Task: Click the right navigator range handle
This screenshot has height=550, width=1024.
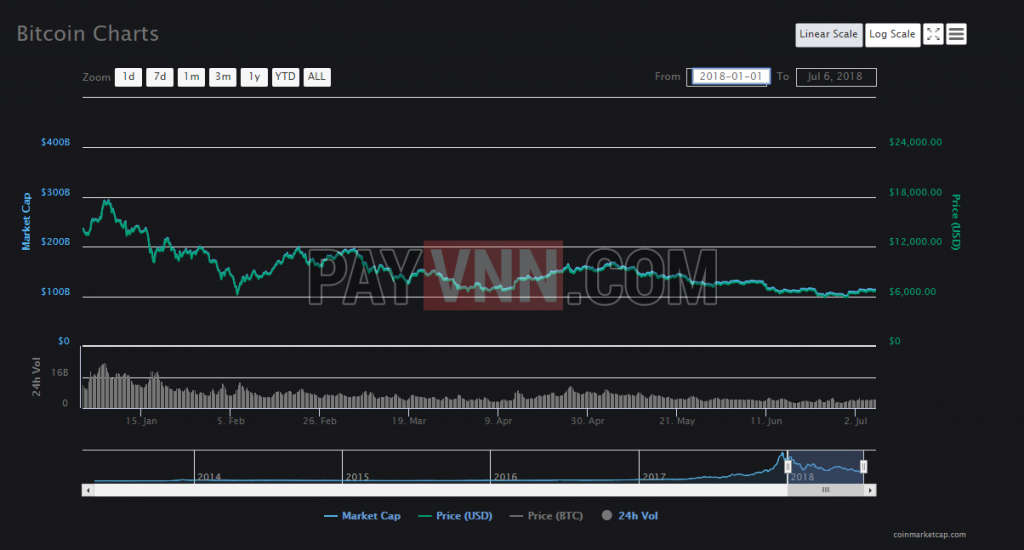Action: tap(863, 466)
